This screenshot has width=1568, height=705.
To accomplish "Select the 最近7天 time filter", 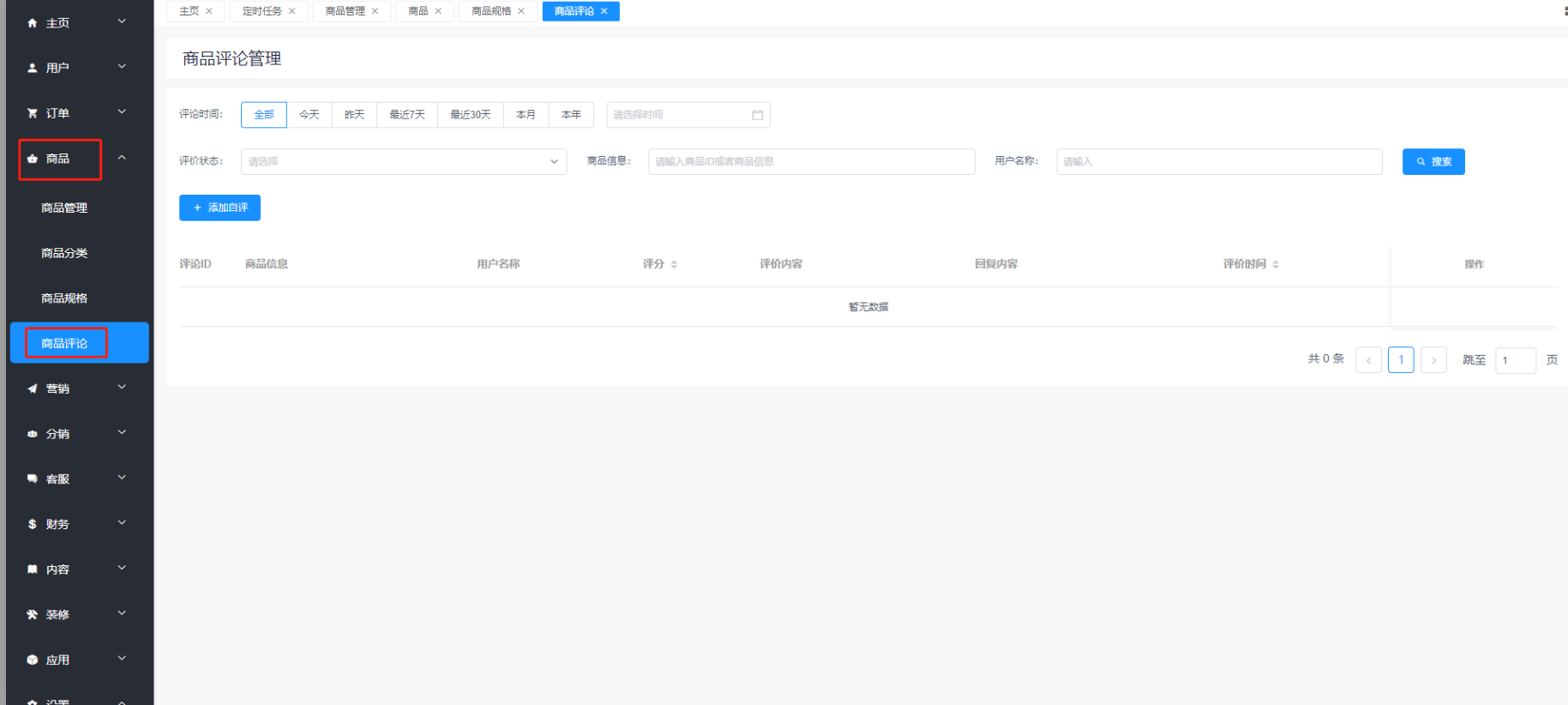I will [406, 115].
